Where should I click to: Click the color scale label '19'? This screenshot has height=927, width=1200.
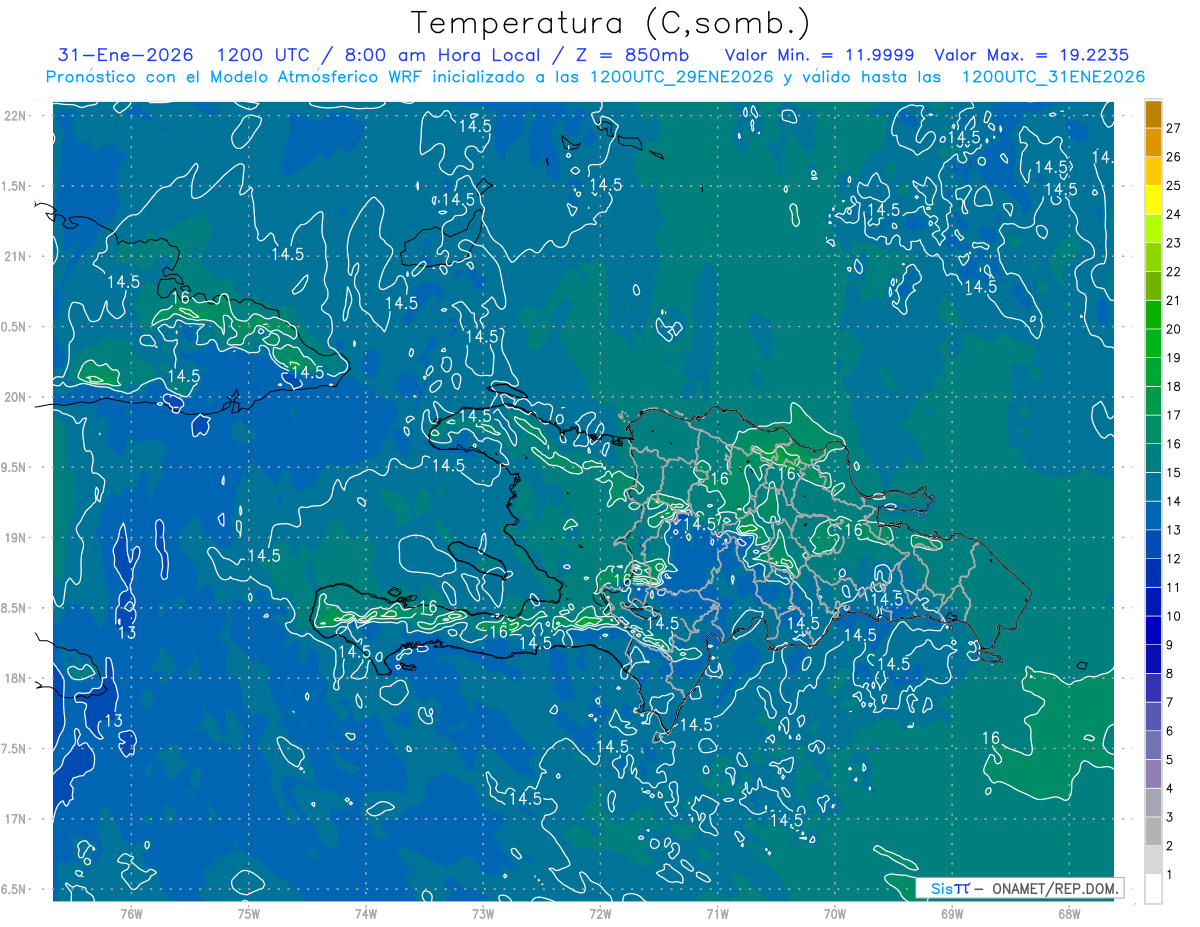coord(1174,358)
